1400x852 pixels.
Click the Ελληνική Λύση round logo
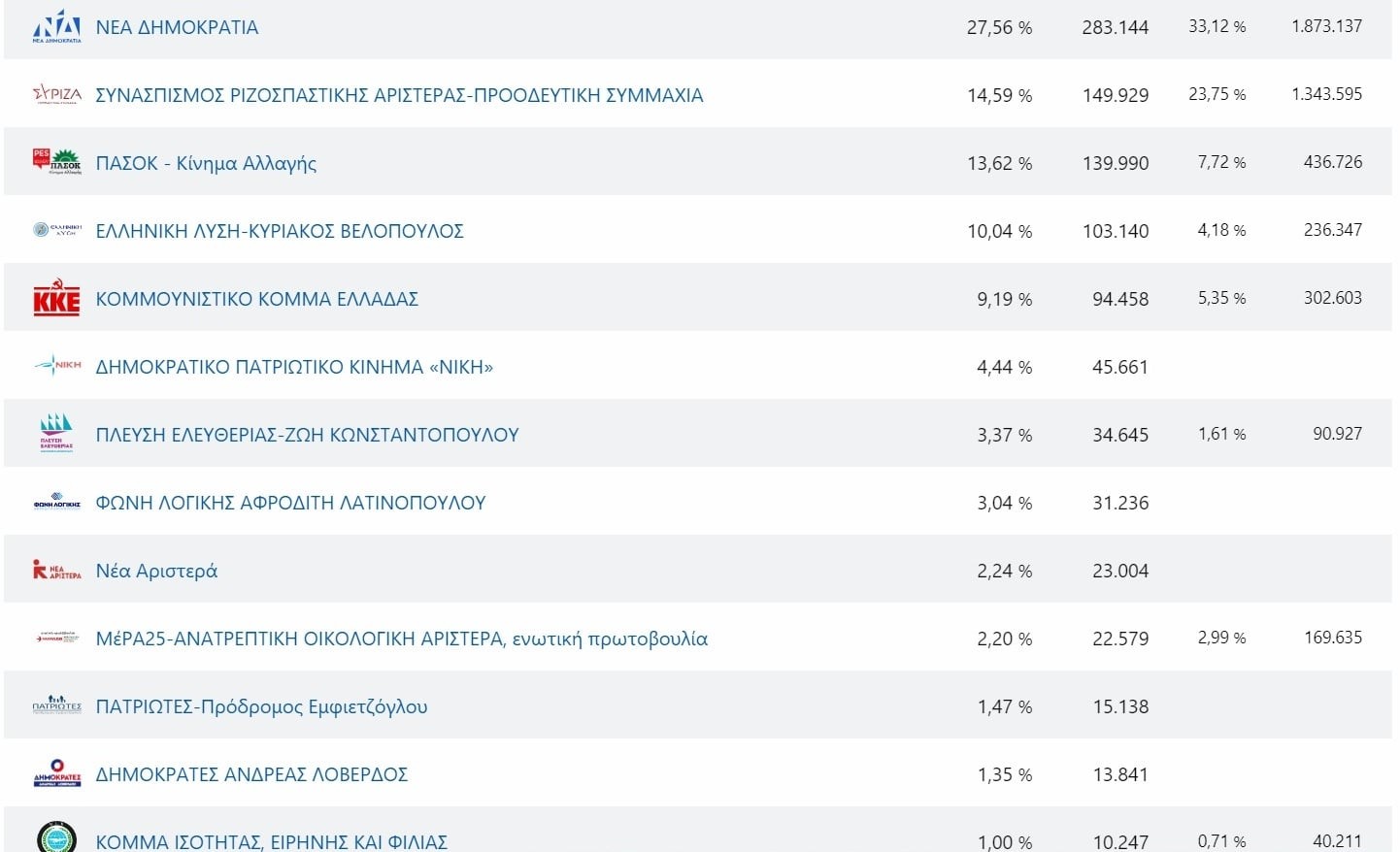coord(56,230)
